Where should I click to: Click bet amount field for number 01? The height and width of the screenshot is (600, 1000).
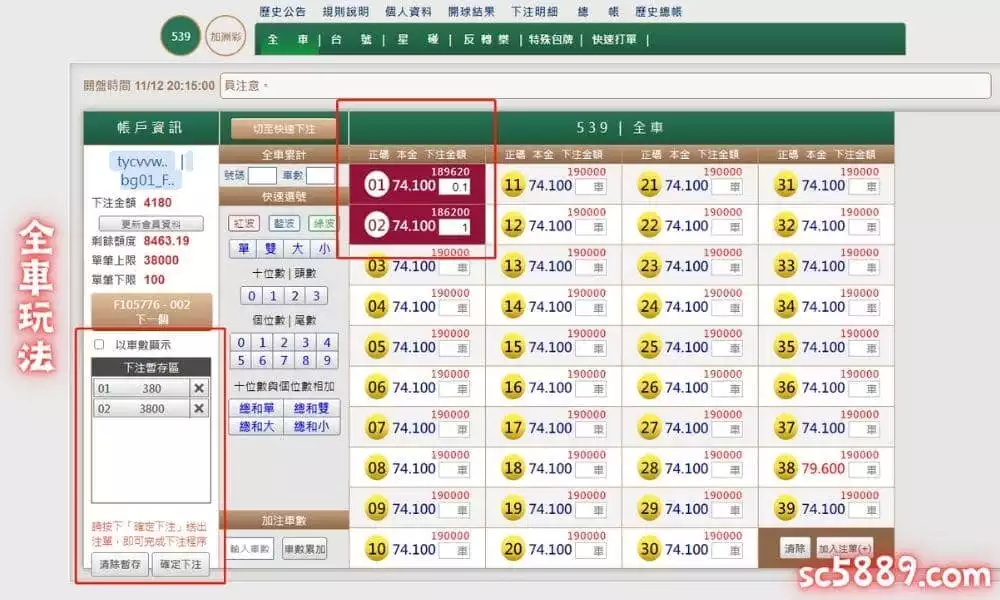point(454,187)
